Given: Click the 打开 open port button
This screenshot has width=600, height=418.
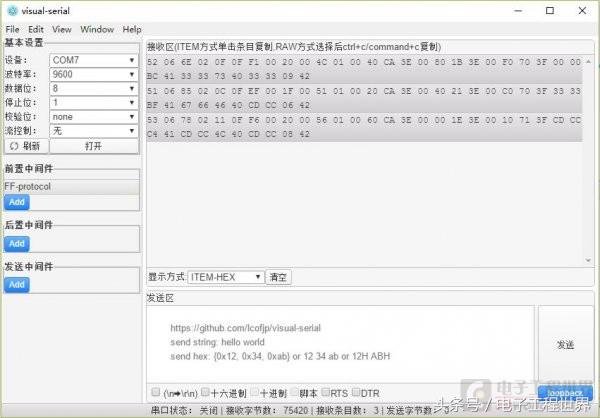Looking at the screenshot, I should pyautogui.click(x=94, y=146).
